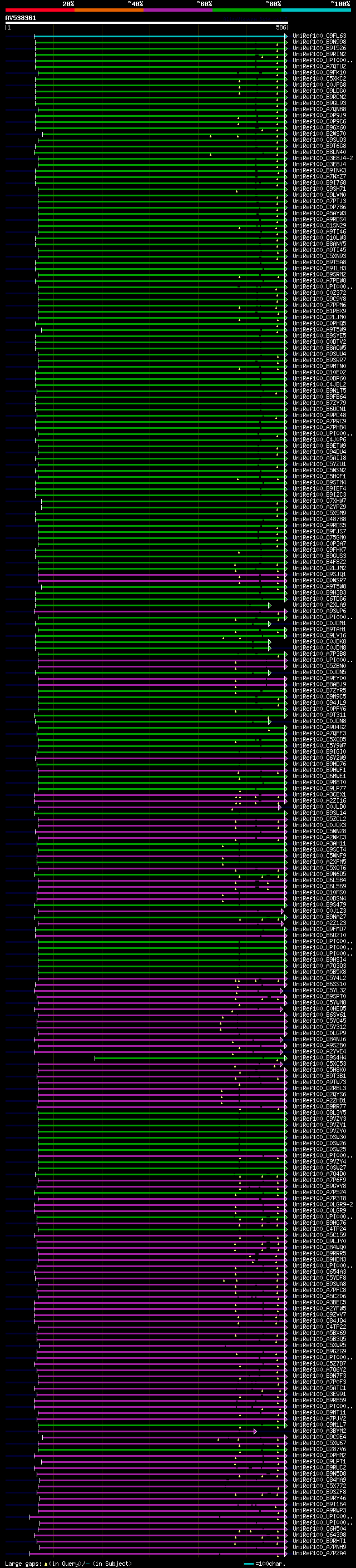The height and width of the screenshot is (1568, 356).
Task: Click hit label UniRef100_Q9SH71
Action: (x=319, y=189)
